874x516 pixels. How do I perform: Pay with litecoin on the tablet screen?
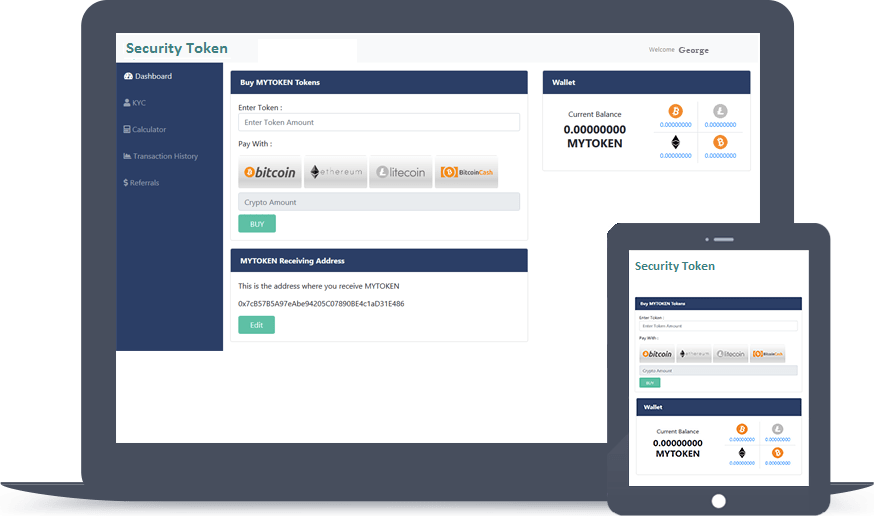[731, 354]
